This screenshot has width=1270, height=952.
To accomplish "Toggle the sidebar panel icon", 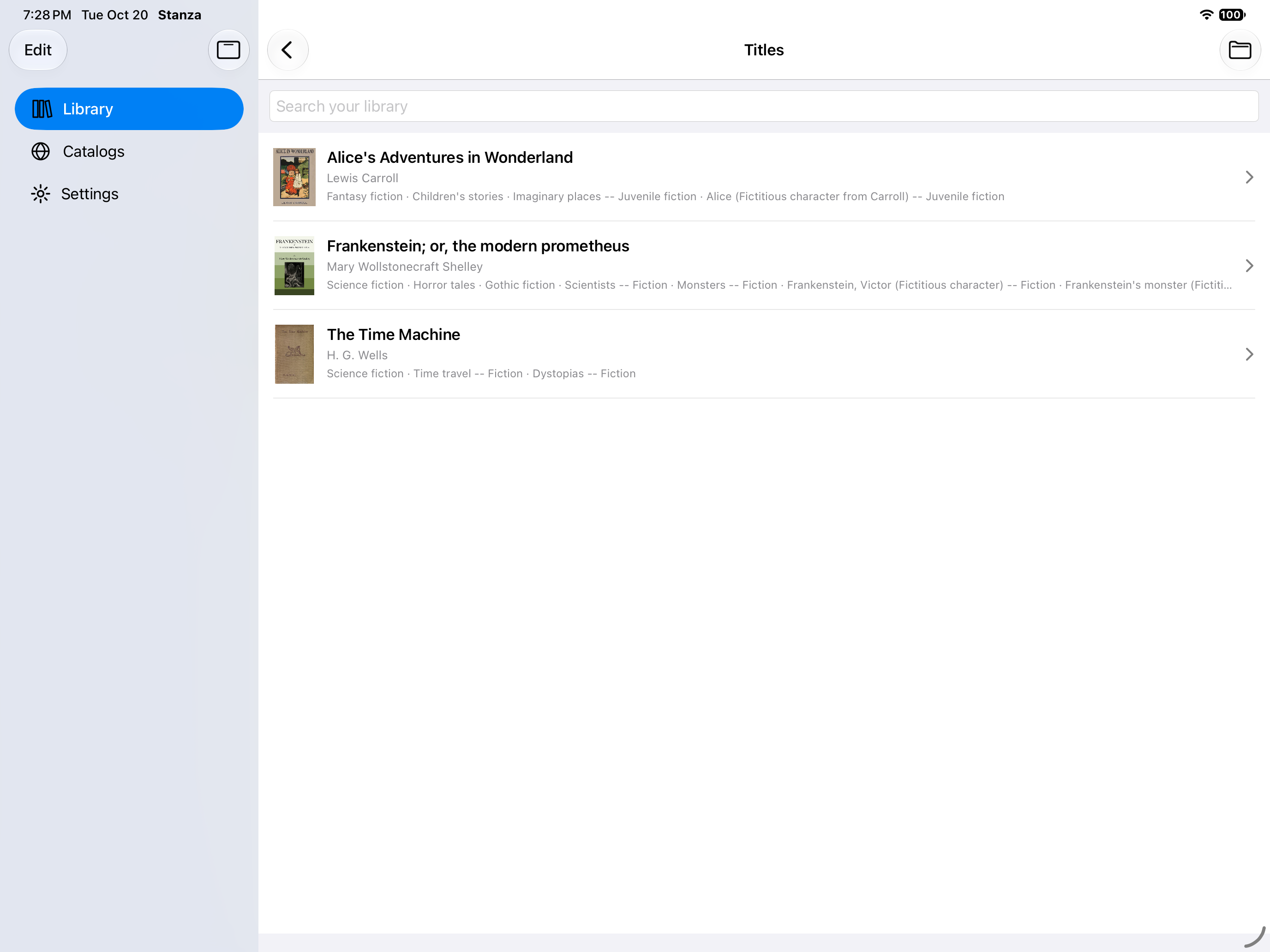I will [x=228, y=50].
